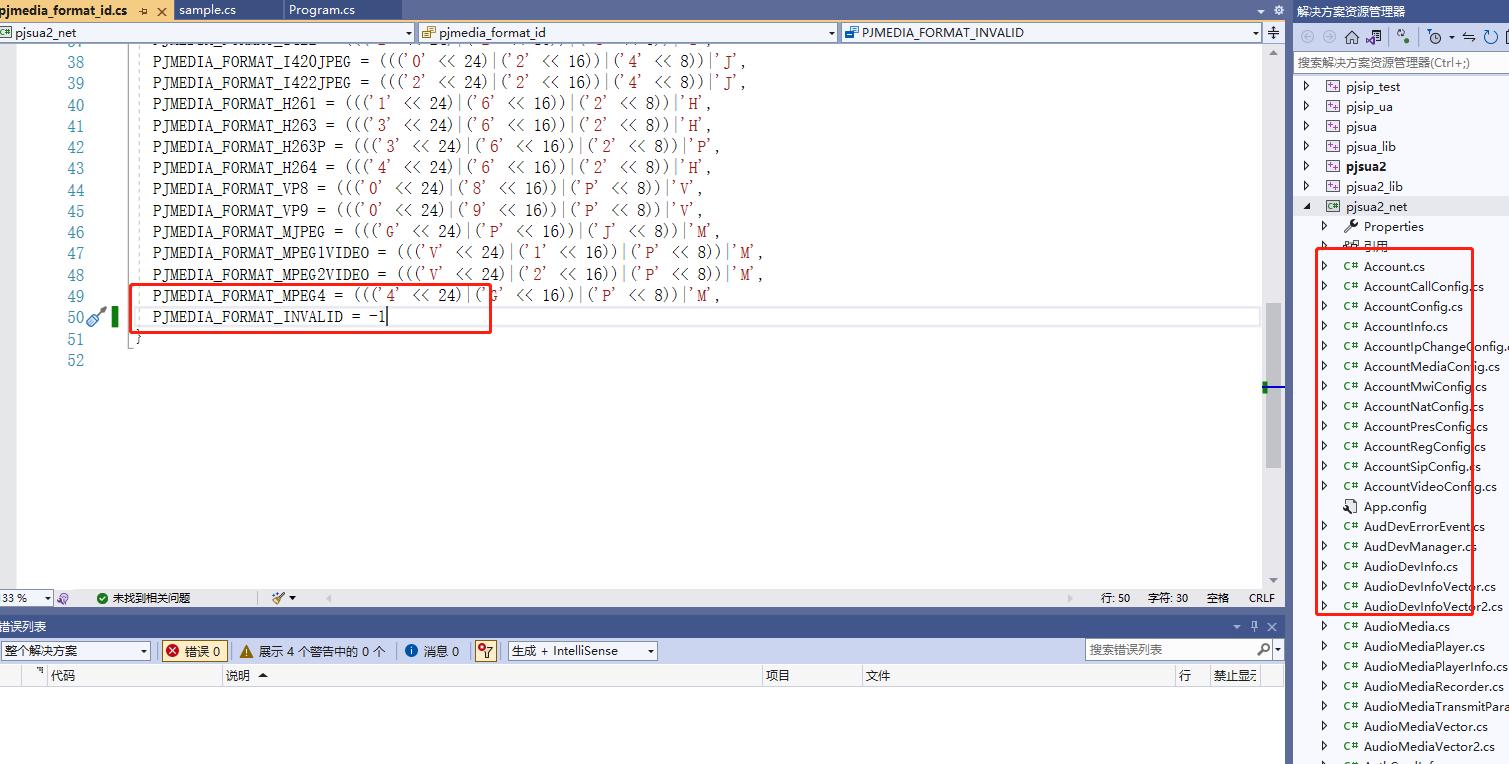Viewport: 1509px width, 764px height.
Task: Focus the error list search field
Action: coord(1170,650)
